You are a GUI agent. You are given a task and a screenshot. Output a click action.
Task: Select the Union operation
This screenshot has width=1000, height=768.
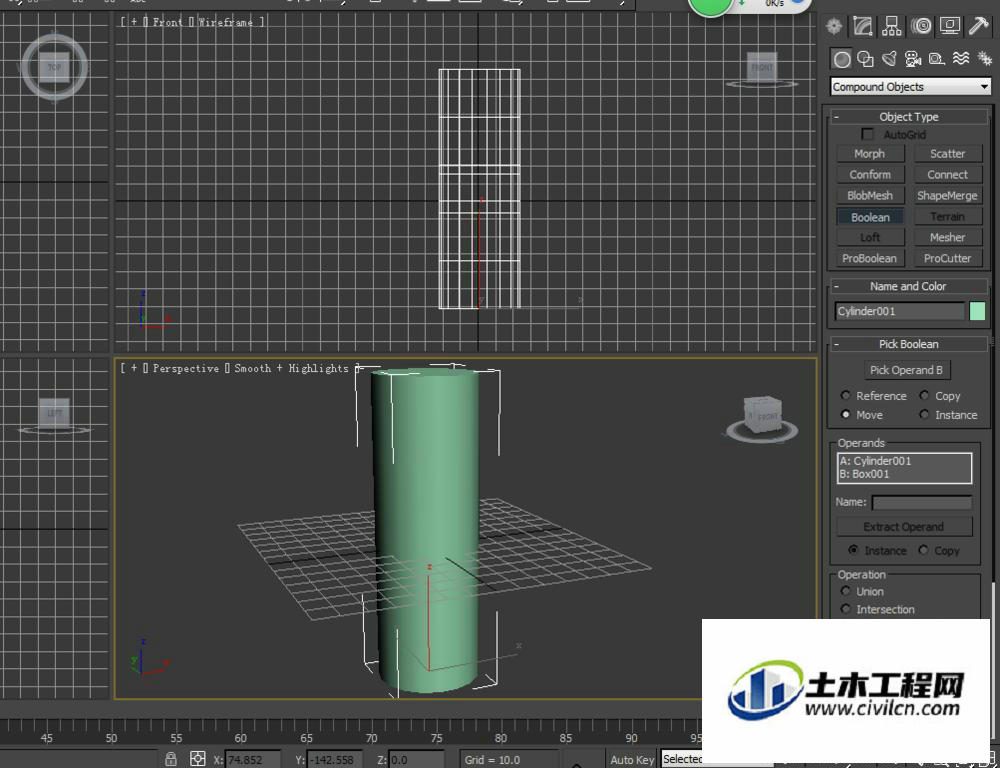click(x=846, y=591)
